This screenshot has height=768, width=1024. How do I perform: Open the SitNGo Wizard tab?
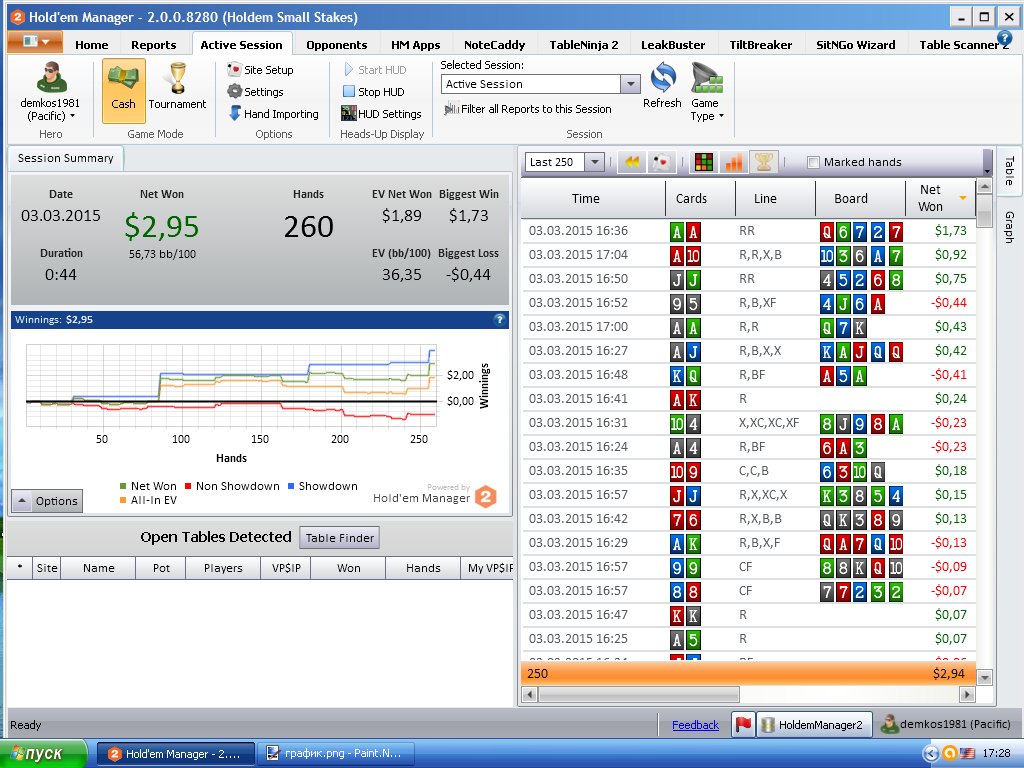coord(856,45)
